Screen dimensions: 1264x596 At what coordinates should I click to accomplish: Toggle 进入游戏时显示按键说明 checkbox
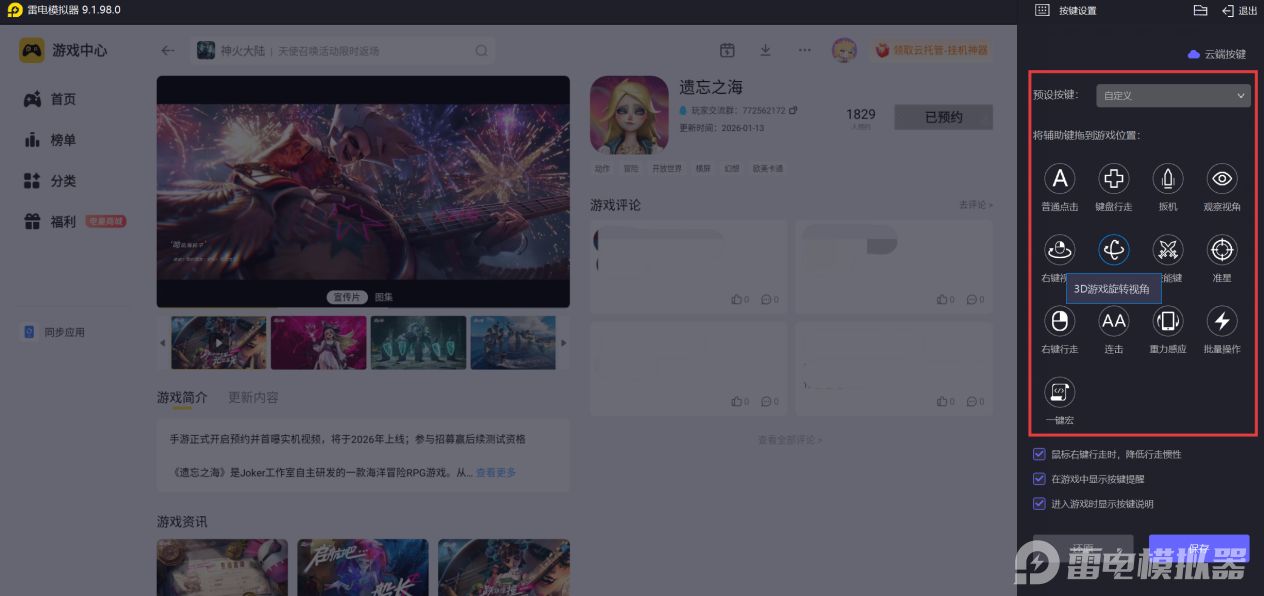[1040, 504]
